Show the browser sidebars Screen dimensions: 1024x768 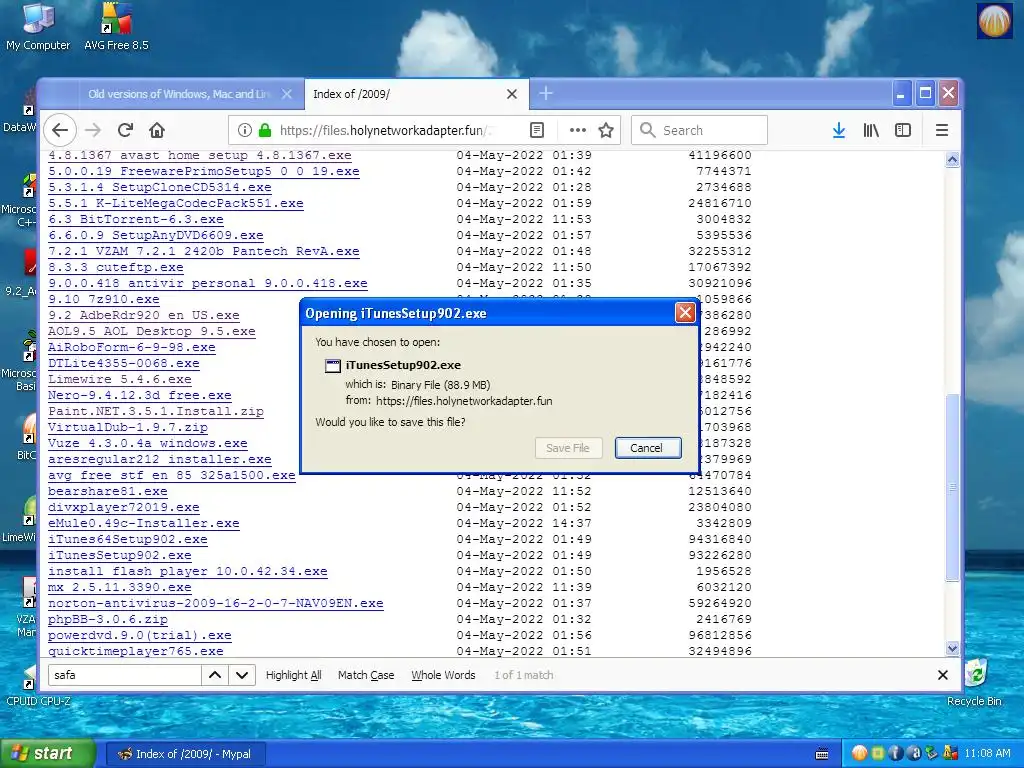click(903, 130)
